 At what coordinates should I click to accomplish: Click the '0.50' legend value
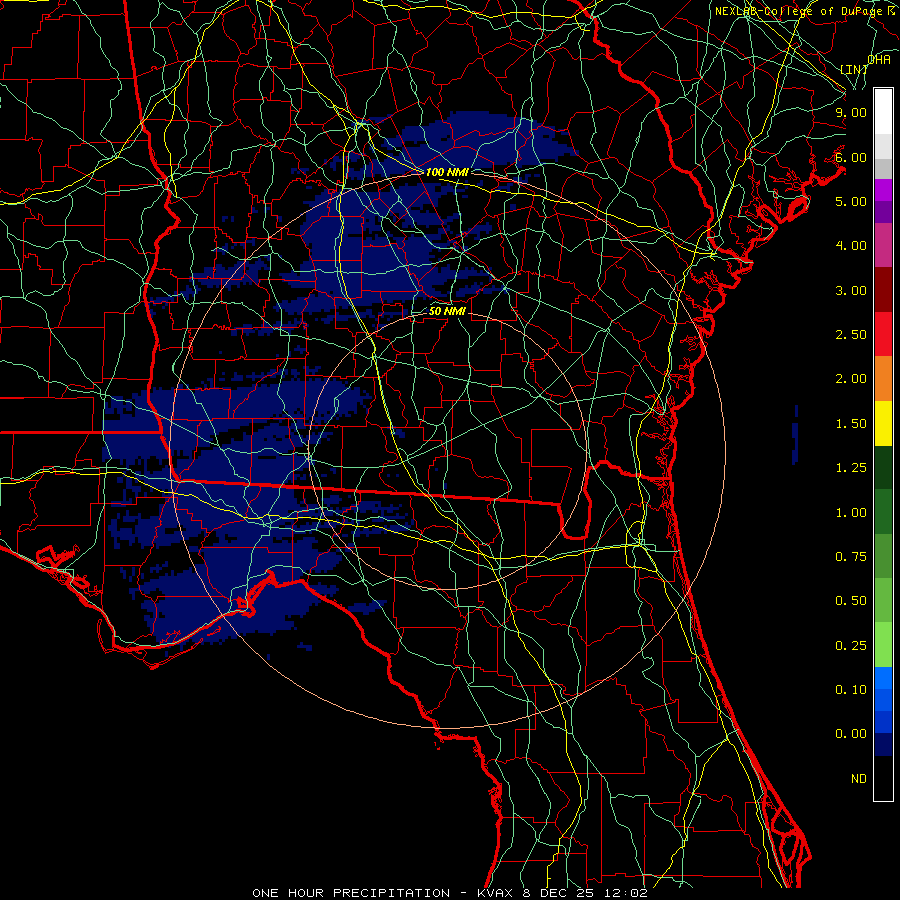[x=851, y=600]
